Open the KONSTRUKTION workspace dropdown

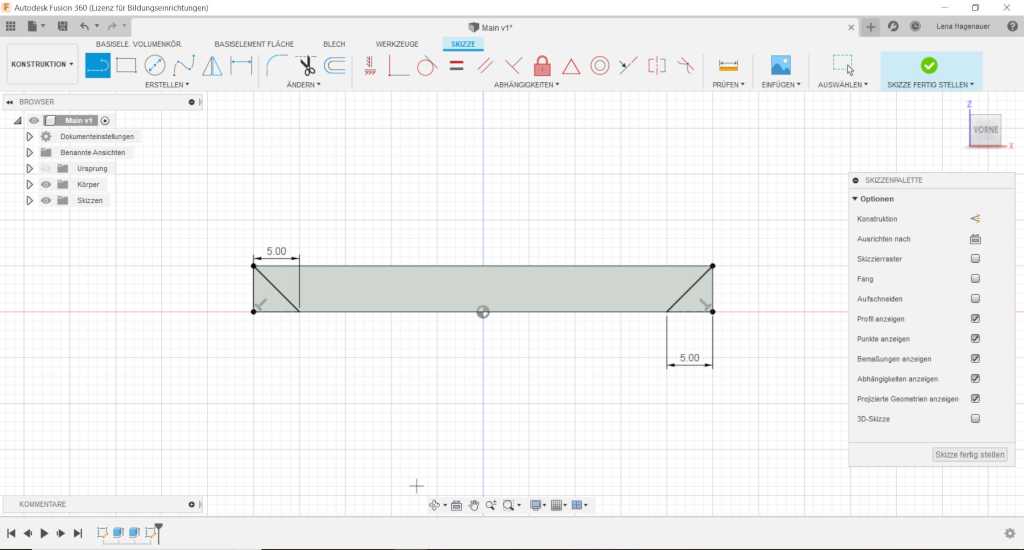[42, 64]
